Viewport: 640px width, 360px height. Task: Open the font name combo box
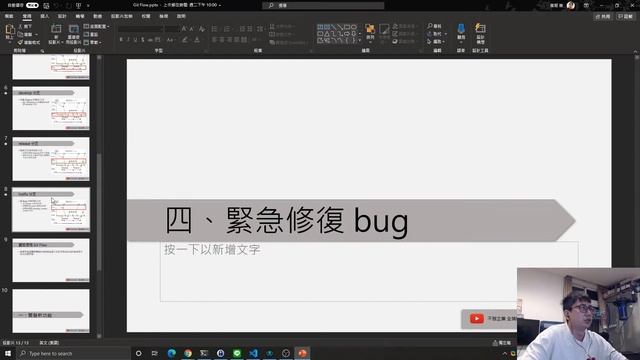coord(141,29)
